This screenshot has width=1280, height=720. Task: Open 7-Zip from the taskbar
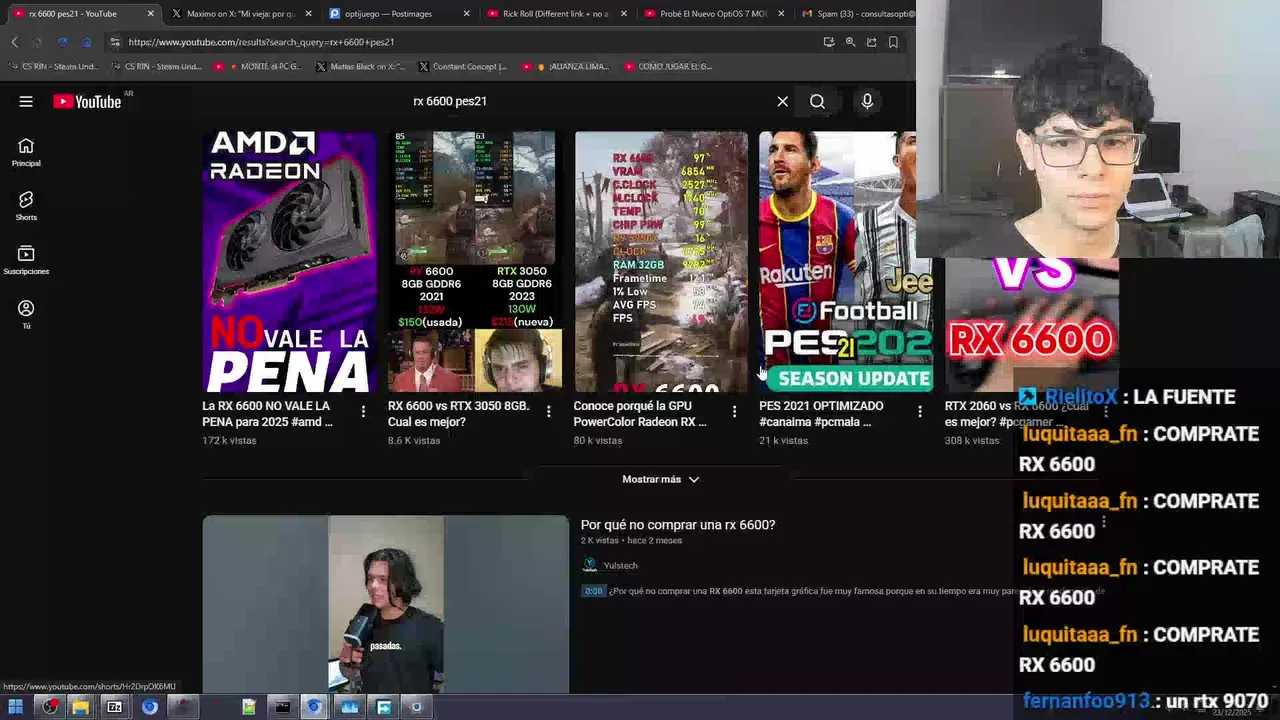click(115, 707)
